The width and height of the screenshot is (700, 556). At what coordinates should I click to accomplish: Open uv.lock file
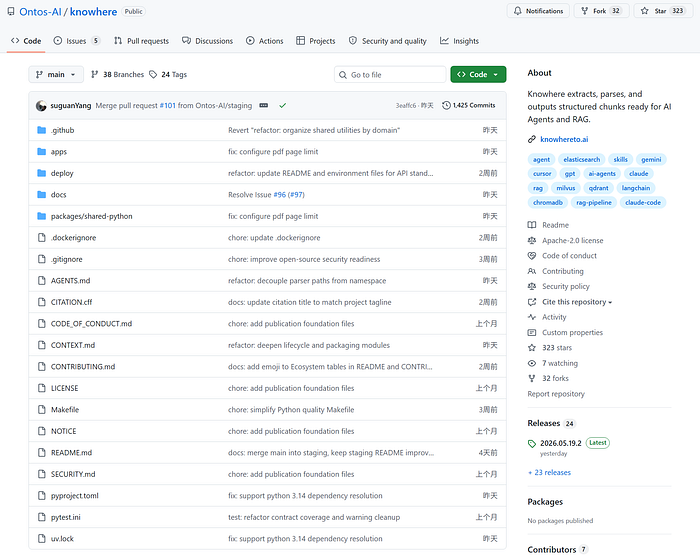[62, 539]
